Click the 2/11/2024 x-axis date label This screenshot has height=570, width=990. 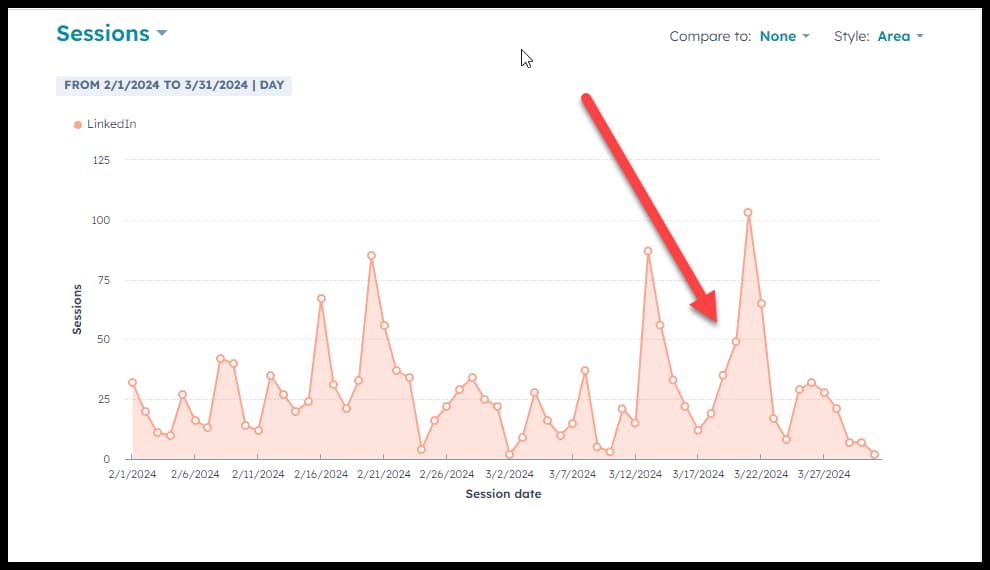258,474
